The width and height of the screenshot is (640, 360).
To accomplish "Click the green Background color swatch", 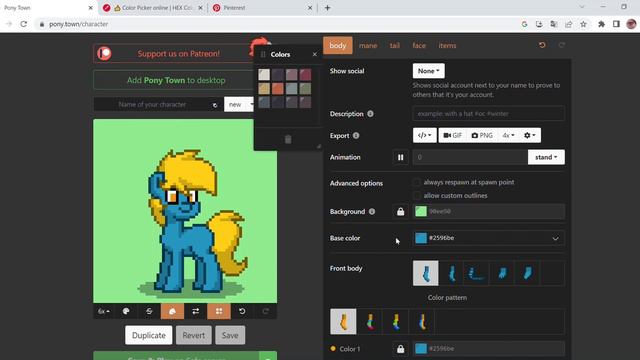I will click(x=421, y=211).
